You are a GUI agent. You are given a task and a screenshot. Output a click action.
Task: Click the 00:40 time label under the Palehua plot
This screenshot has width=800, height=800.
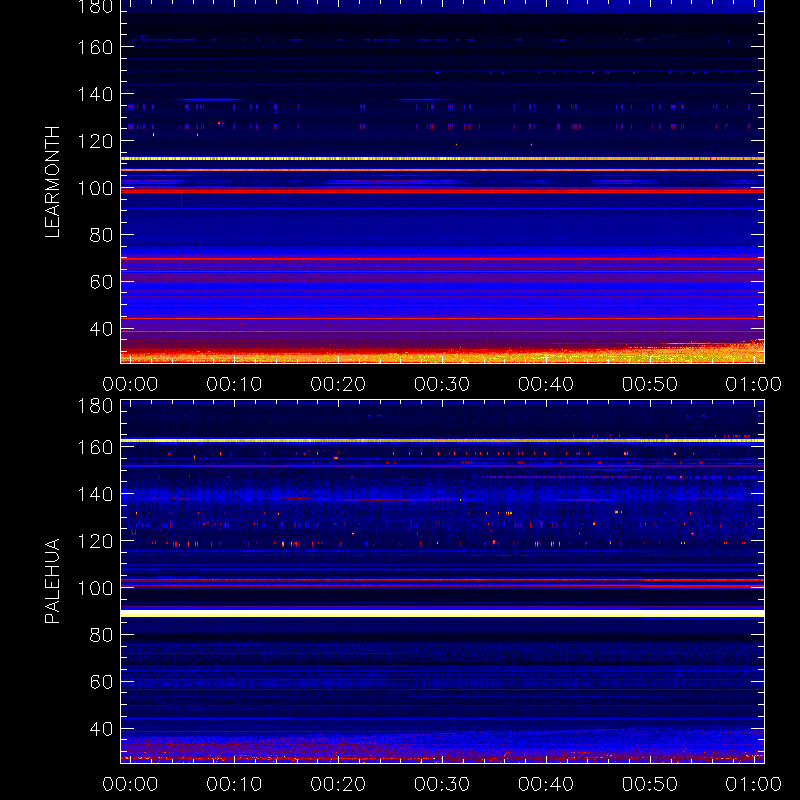[x=546, y=784]
